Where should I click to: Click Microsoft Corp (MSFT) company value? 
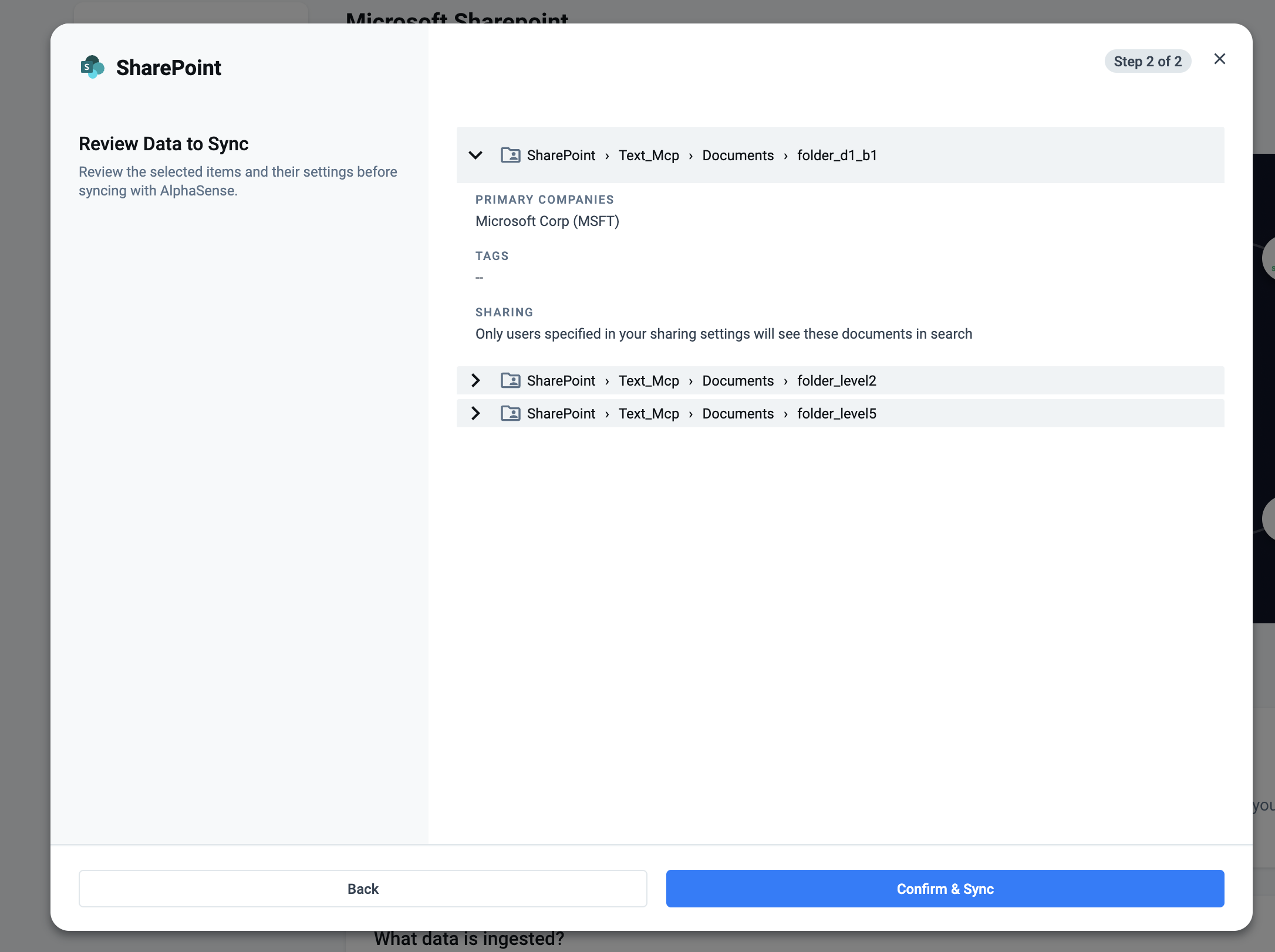pos(547,221)
